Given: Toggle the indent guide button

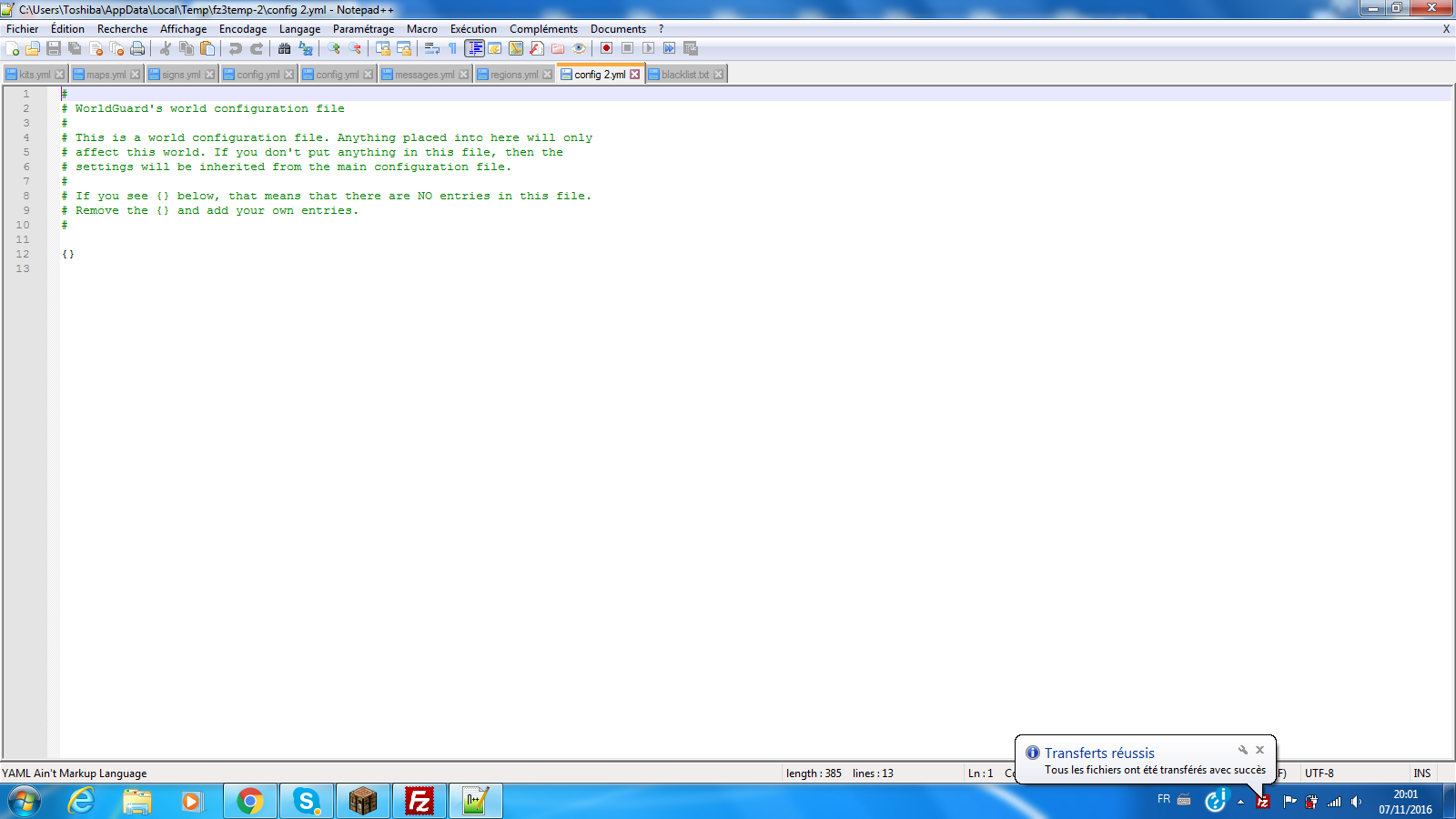Looking at the screenshot, I should tap(474, 48).
